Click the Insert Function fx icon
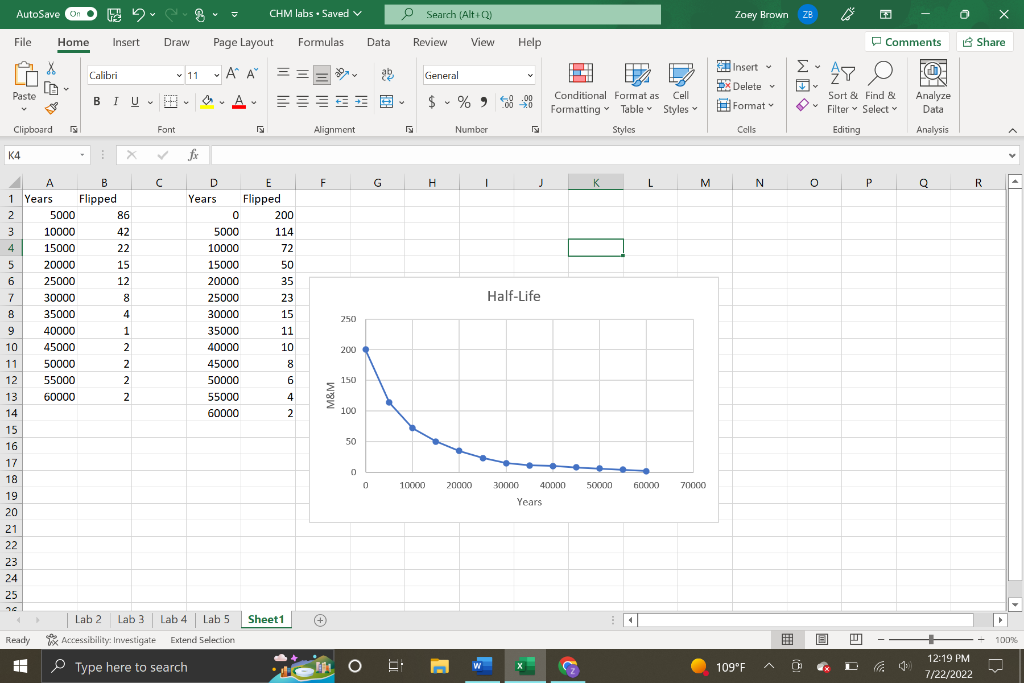 coord(193,155)
